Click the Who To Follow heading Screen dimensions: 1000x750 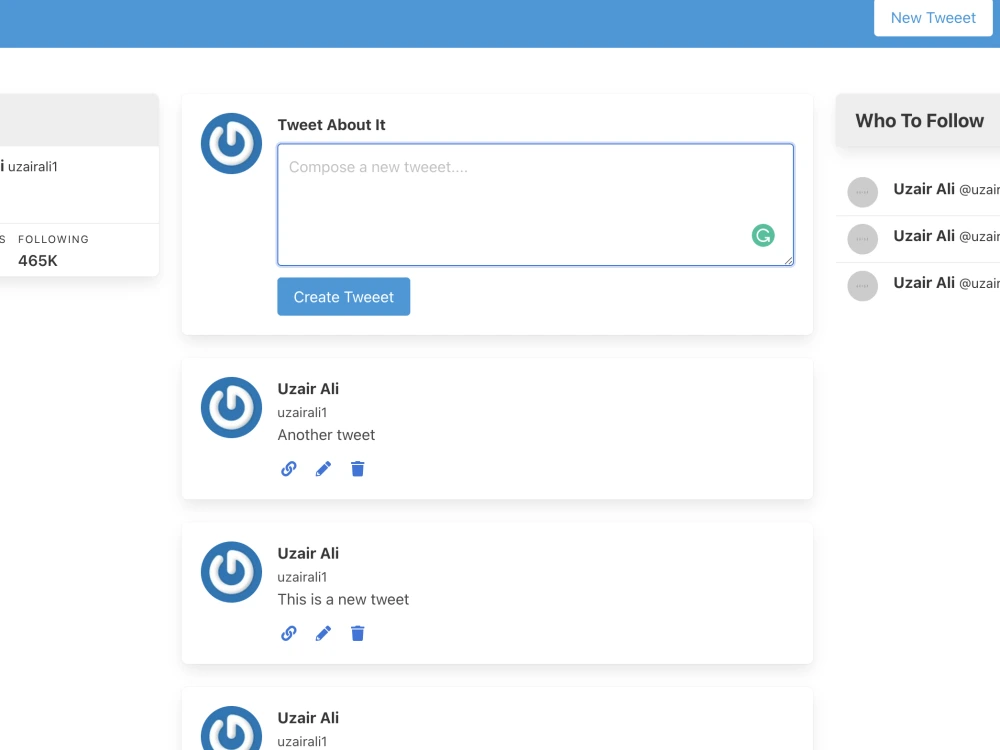[x=919, y=121]
